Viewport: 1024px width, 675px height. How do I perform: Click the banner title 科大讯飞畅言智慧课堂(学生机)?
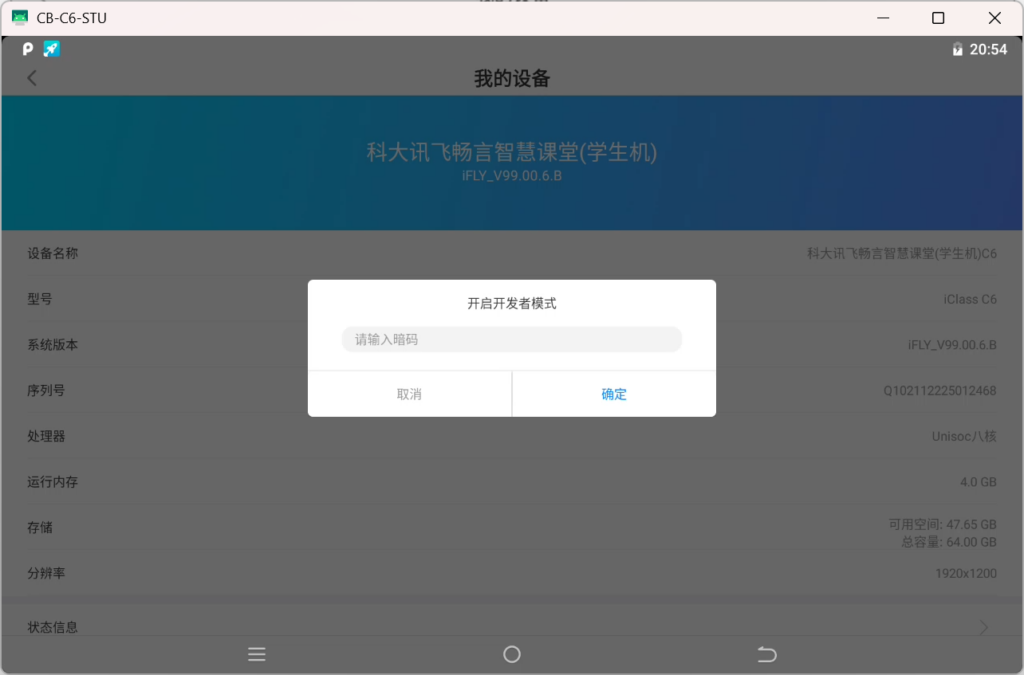coord(512,152)
